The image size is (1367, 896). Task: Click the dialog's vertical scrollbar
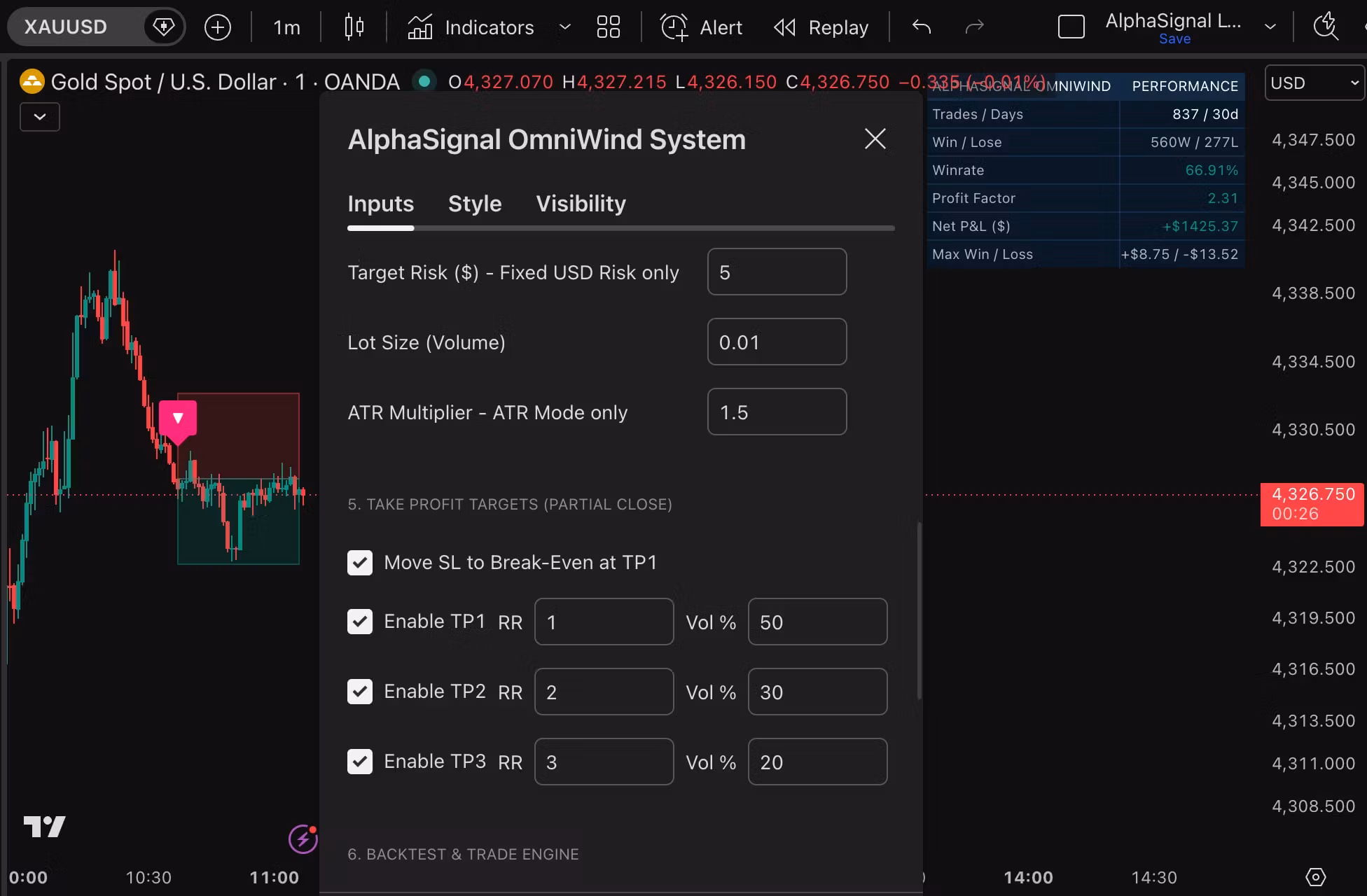coord(919,610)
